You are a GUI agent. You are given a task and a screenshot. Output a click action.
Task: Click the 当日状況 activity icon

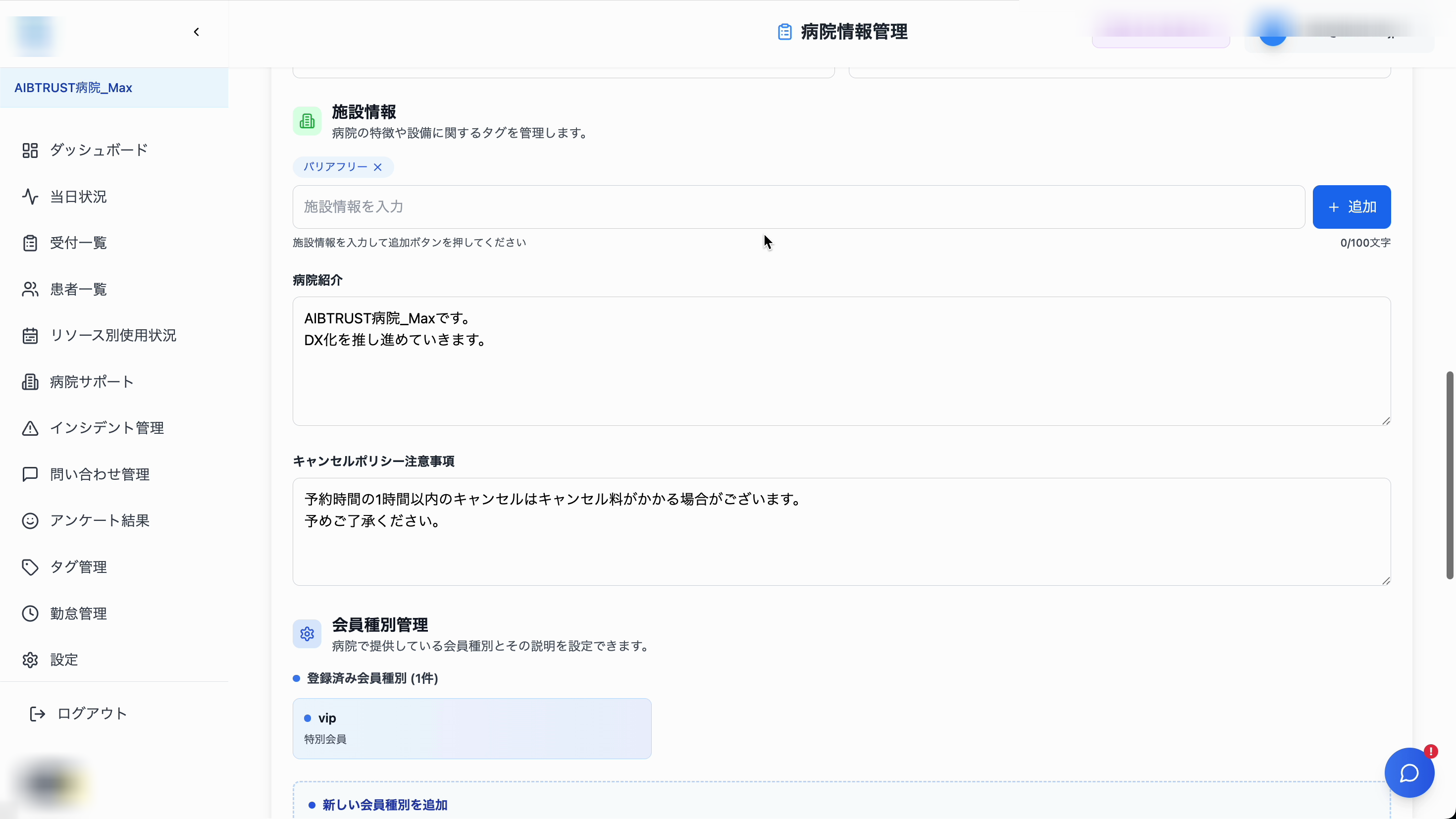pos(30,196)
